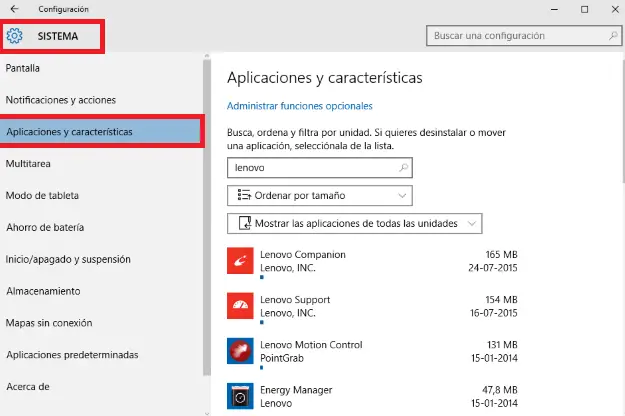This screenshot has width=625, height=416.
Task: Maximize the Configuración window
Action: (584, 9)
